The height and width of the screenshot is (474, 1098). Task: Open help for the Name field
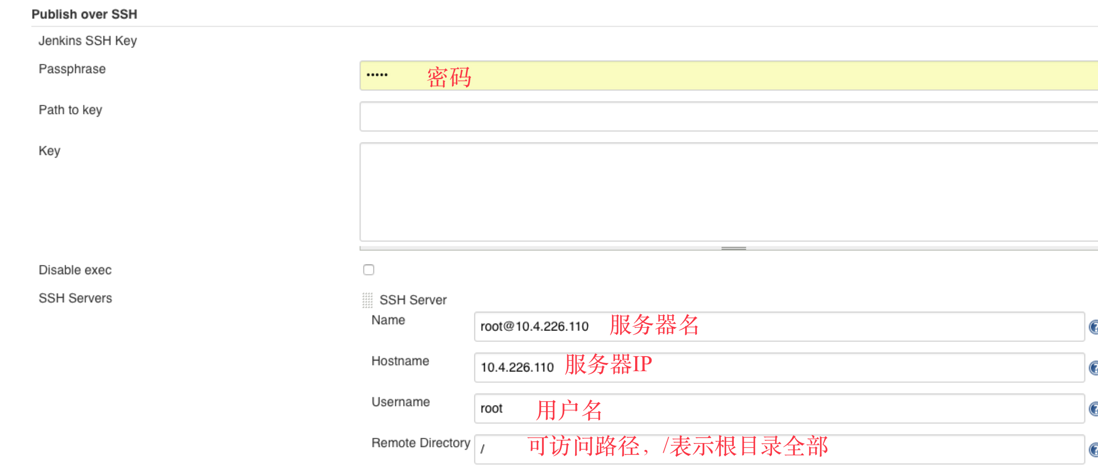point(1094,327)
